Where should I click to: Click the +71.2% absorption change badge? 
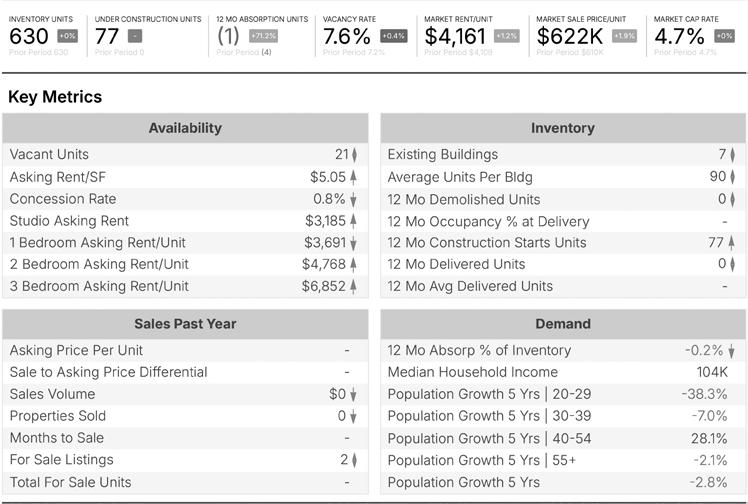pyautogui.click(x=263, y=36)
